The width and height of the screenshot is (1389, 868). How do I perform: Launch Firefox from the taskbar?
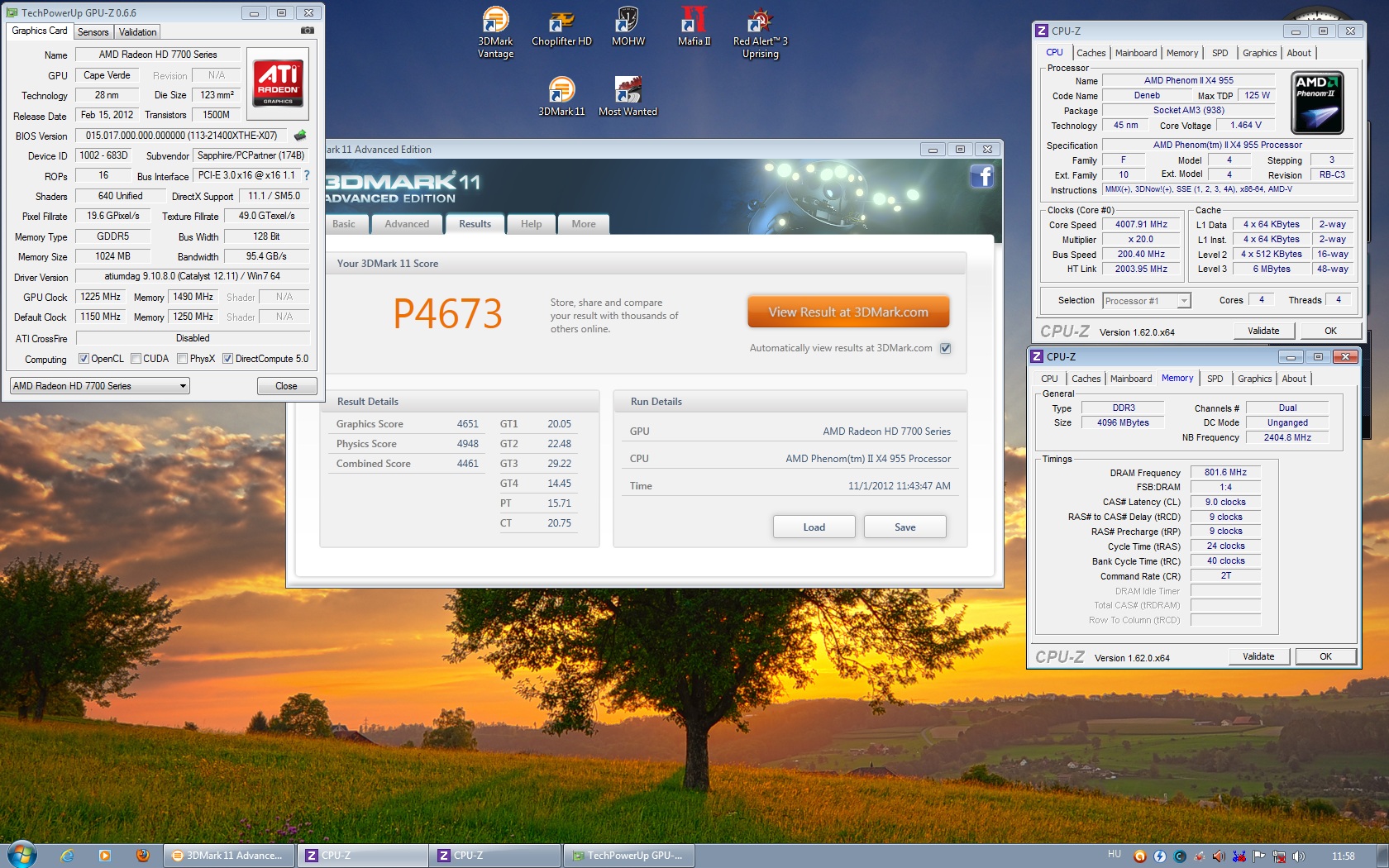point(142,856)
